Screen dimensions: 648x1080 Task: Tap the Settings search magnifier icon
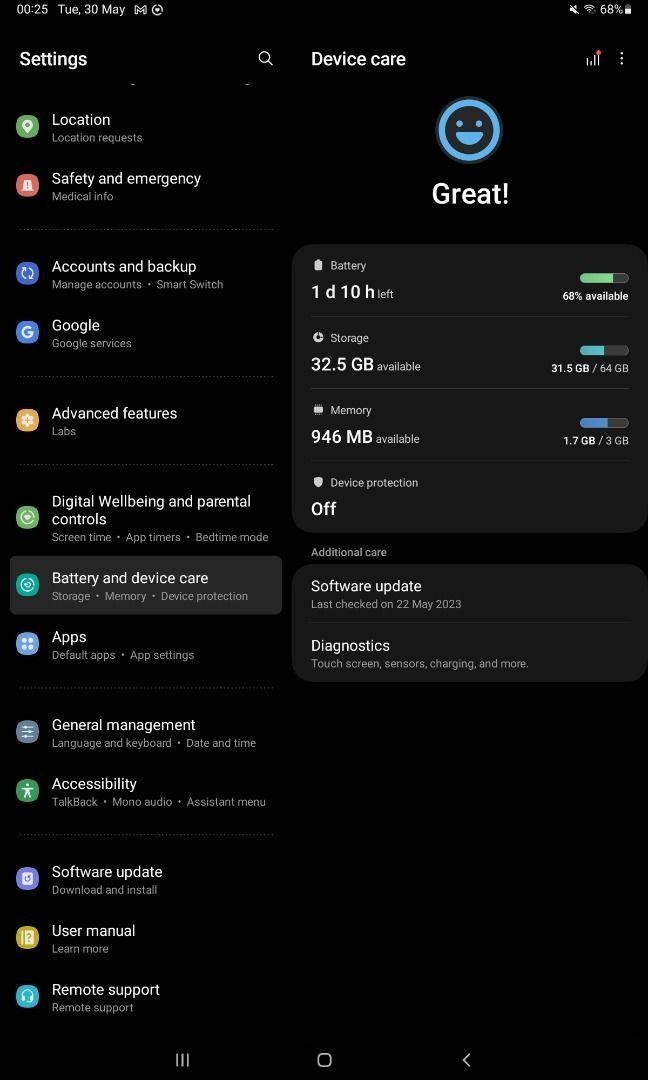(265, 59)
